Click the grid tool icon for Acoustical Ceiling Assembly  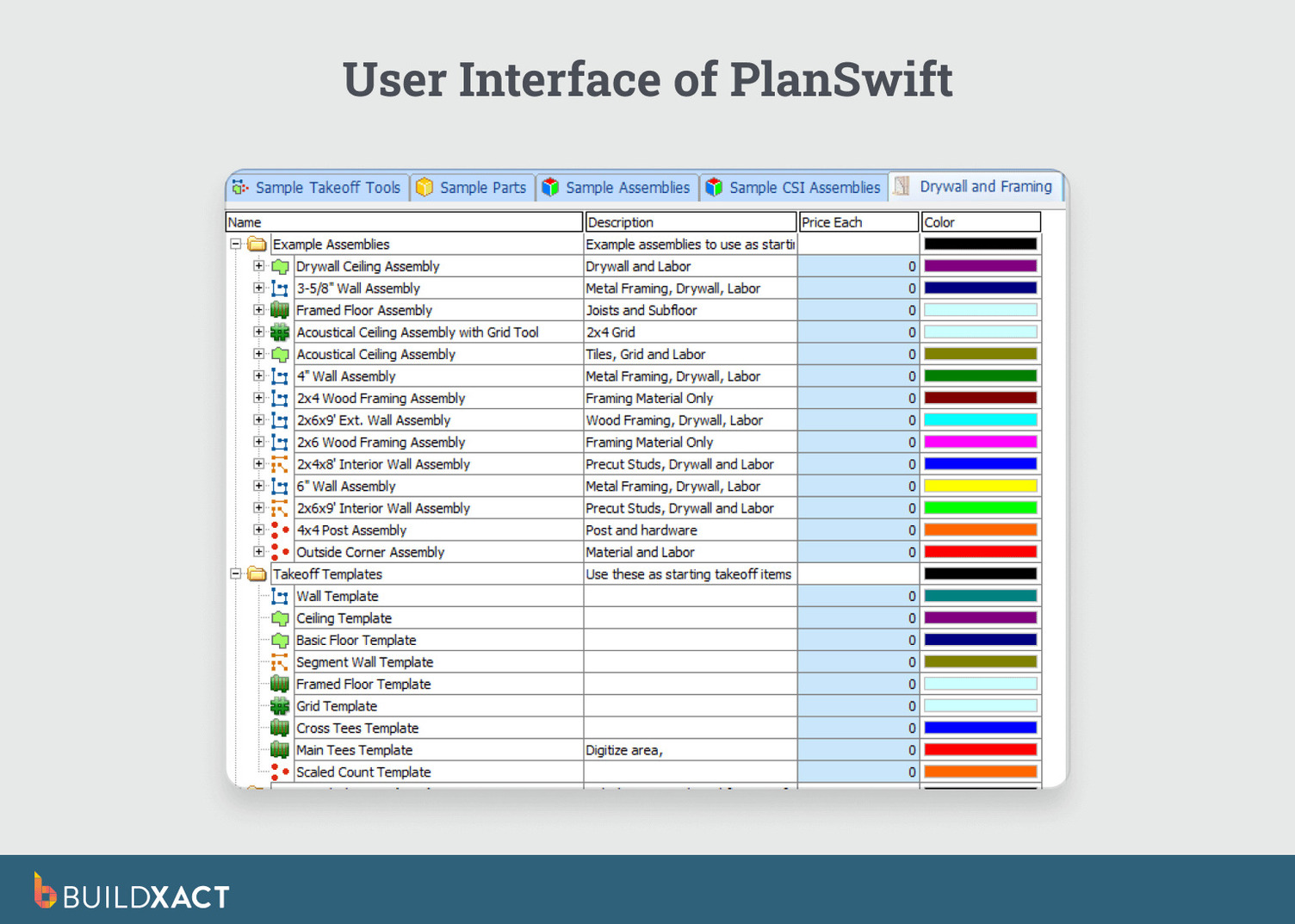pyautogui.click(x=280, y=332)
